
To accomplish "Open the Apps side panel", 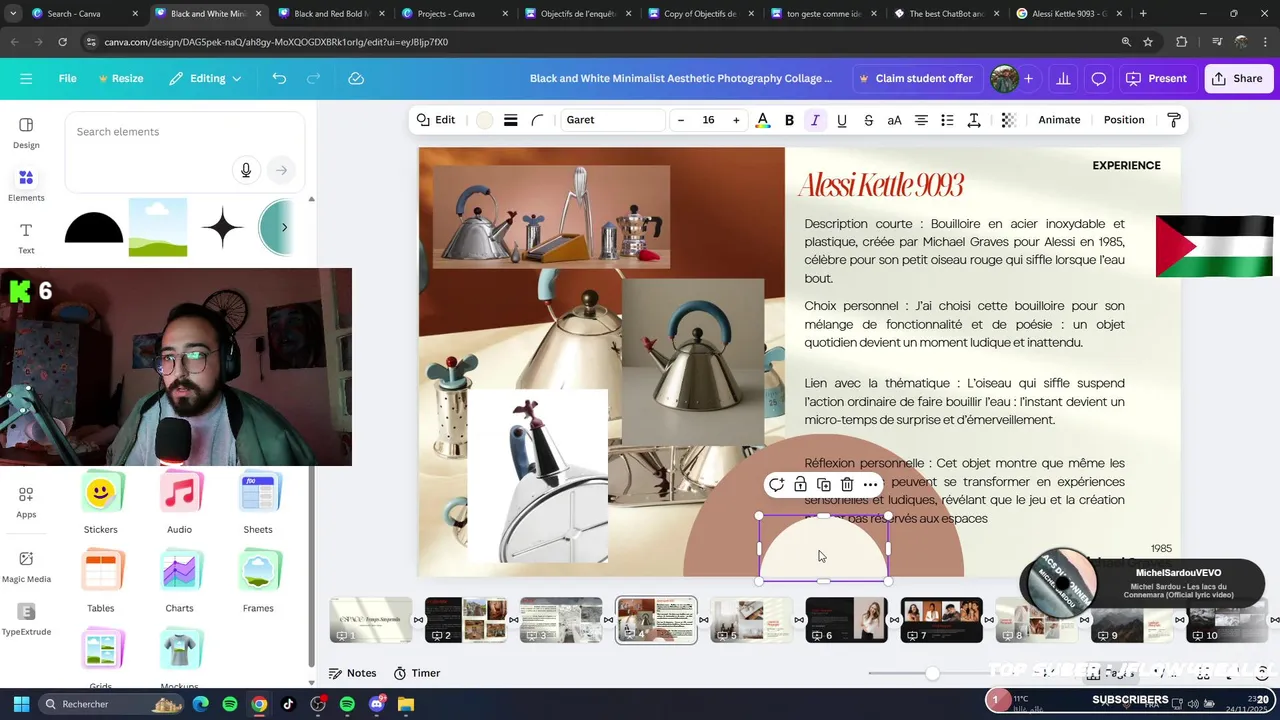I will 26,502.
